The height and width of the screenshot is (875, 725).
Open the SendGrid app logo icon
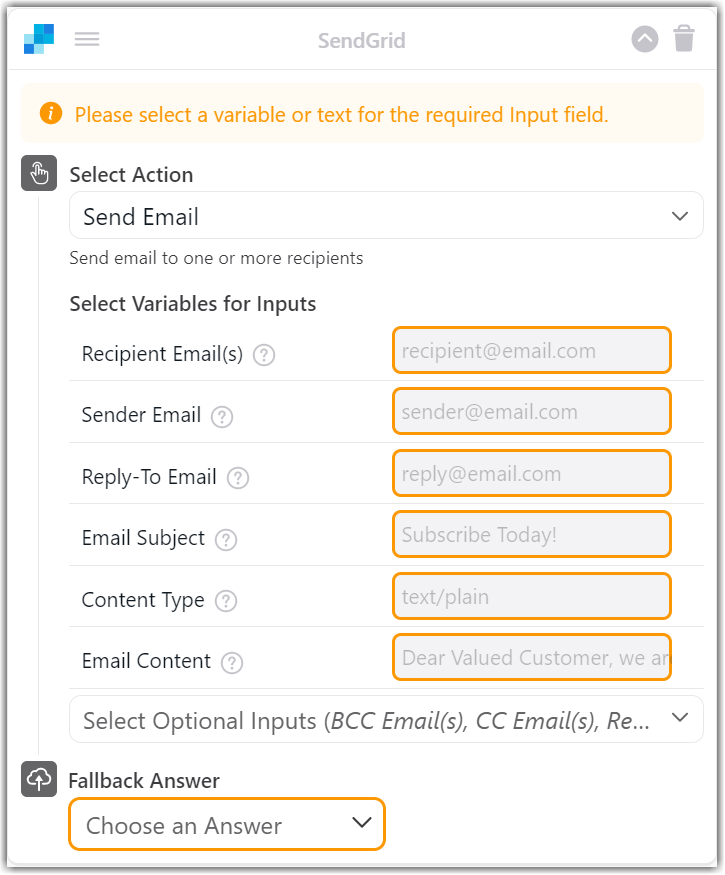click(x=37, y=38)
